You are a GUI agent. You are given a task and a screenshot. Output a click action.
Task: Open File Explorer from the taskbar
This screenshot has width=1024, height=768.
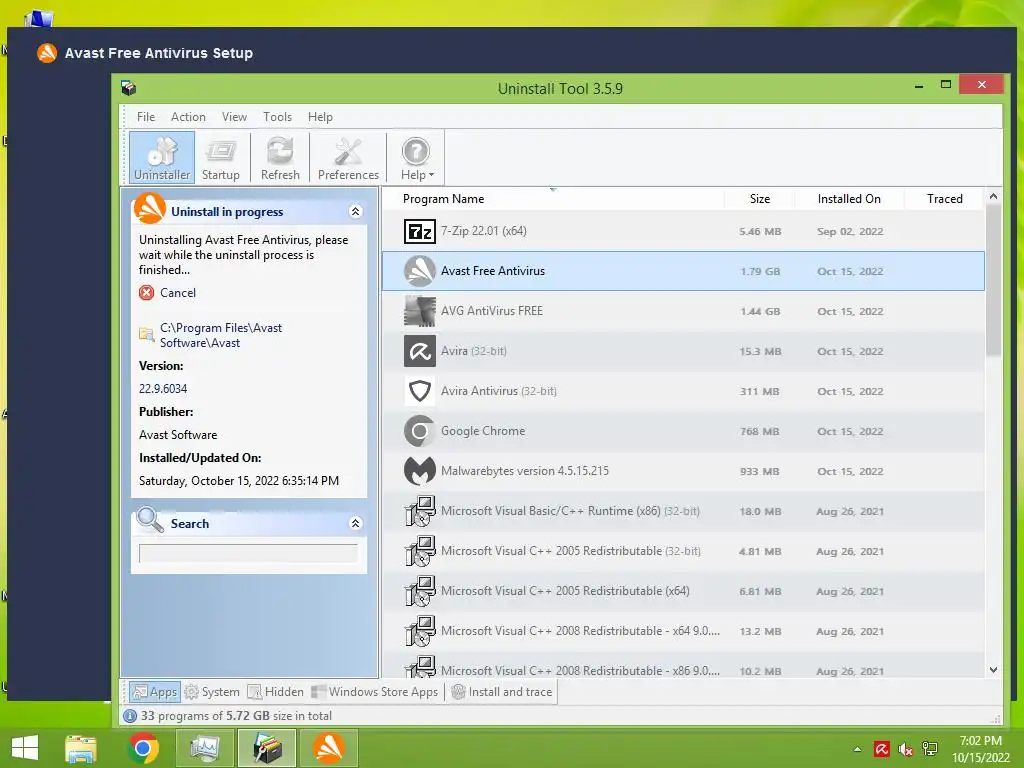[x=81, y=748]
